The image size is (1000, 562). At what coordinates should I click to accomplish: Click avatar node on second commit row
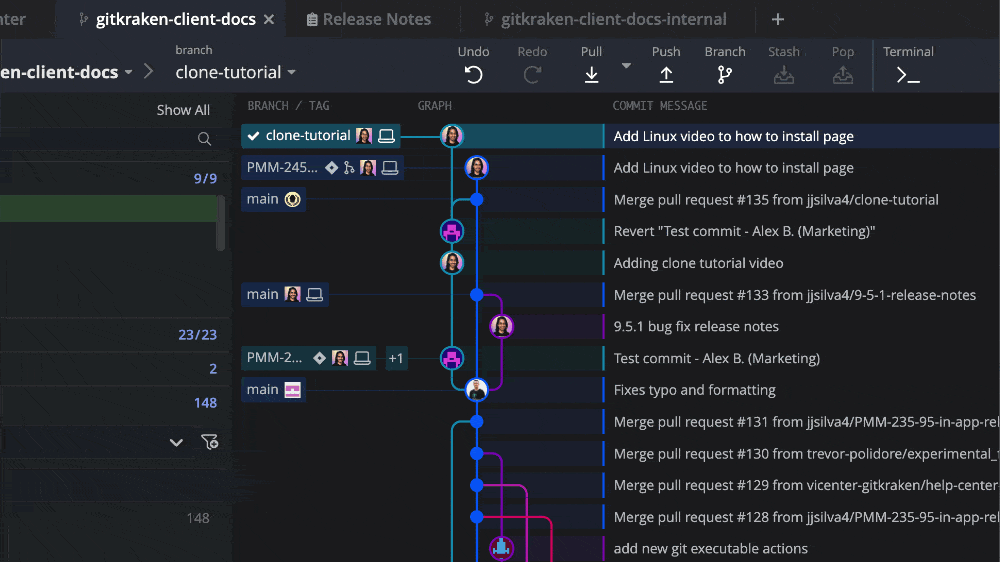pos(476,168)
